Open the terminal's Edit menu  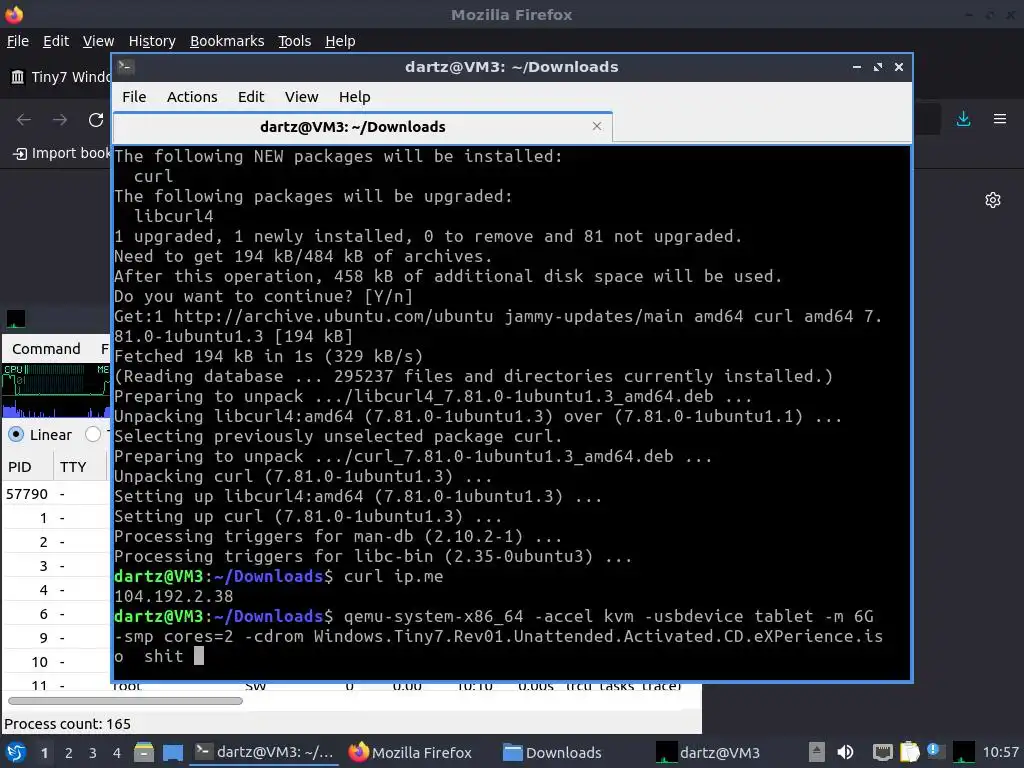[x=251, y=97]
